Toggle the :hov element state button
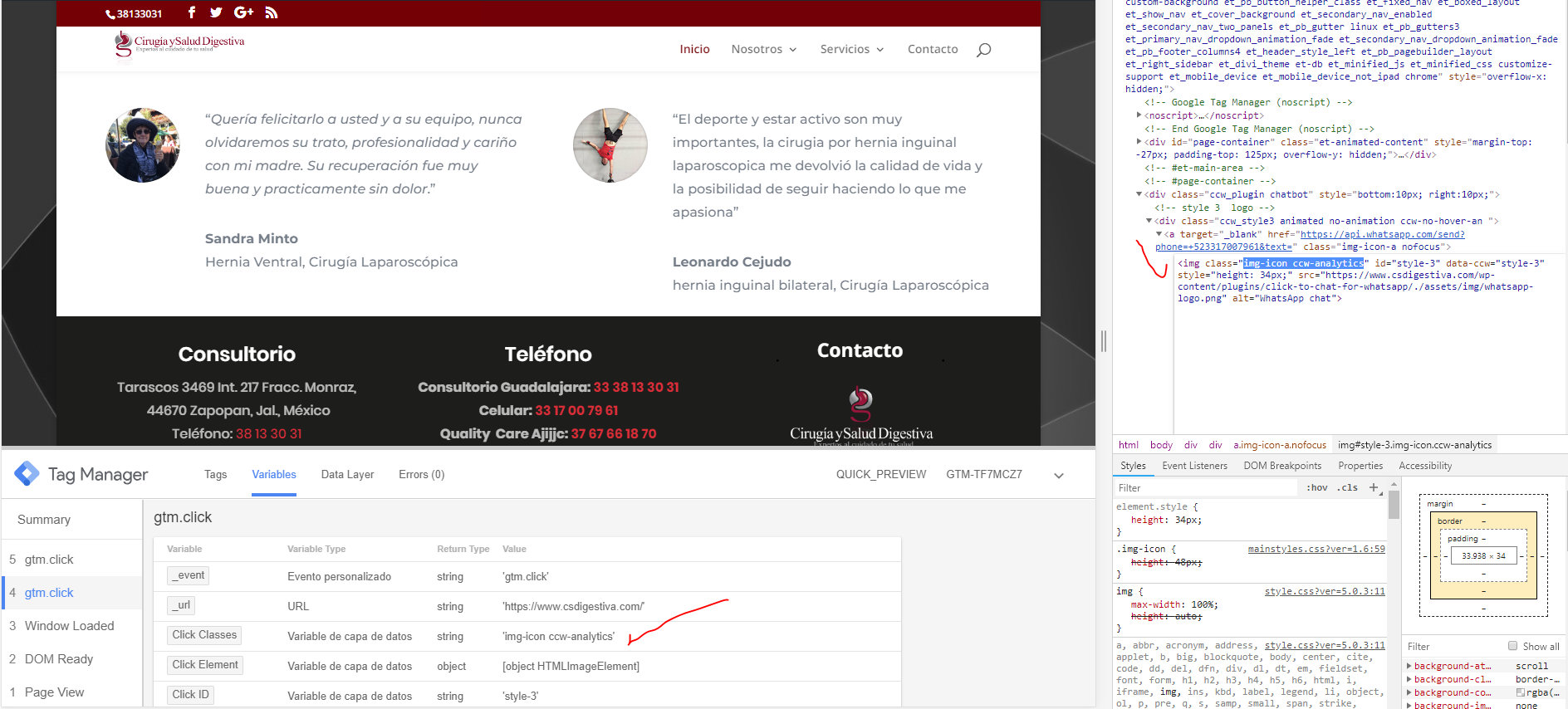Viewport: 1568px width, 709px height. click(x=1316, y=487)
